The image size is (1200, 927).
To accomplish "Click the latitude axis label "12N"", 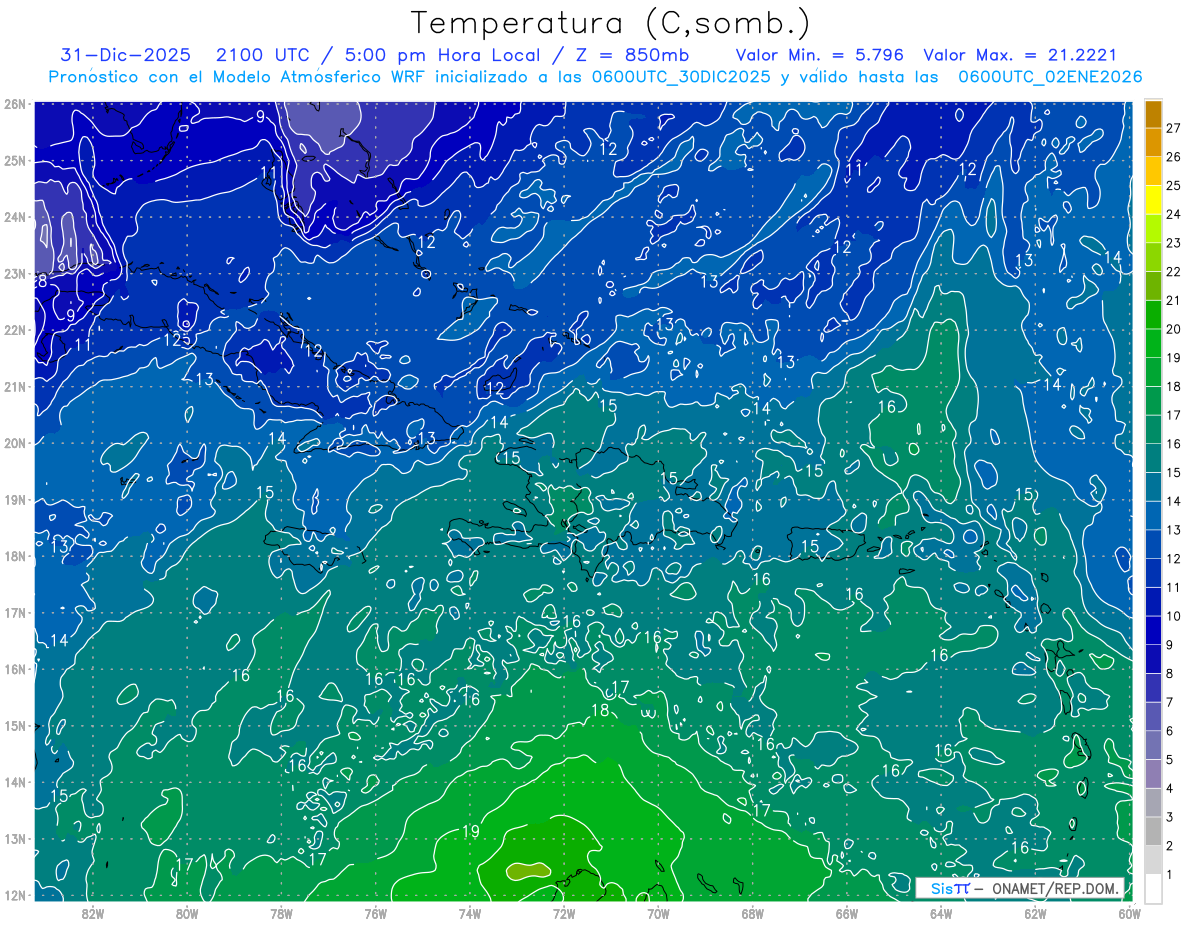I will [x=14, y=895].
